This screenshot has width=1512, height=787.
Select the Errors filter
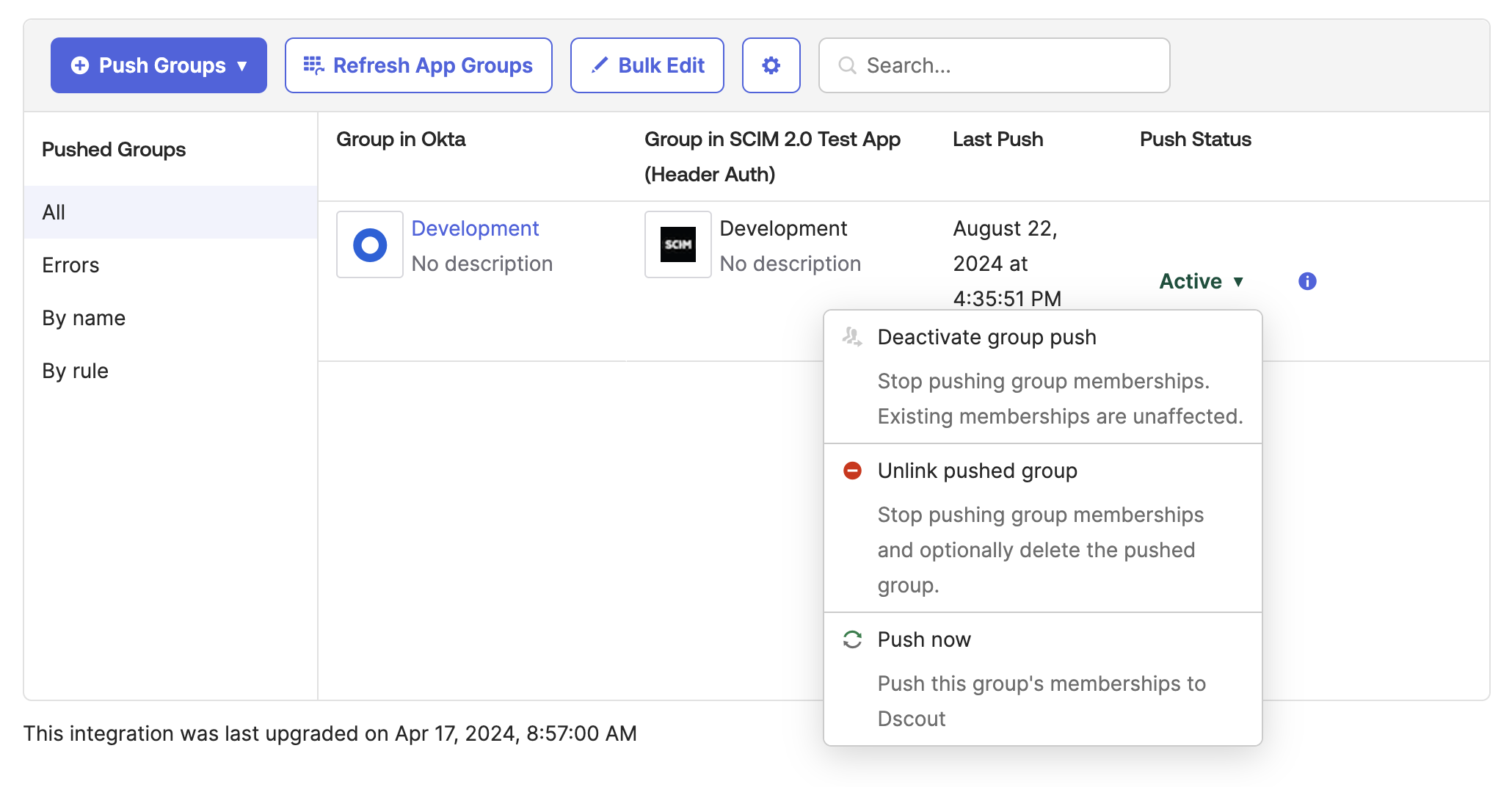tap(170, 265)
